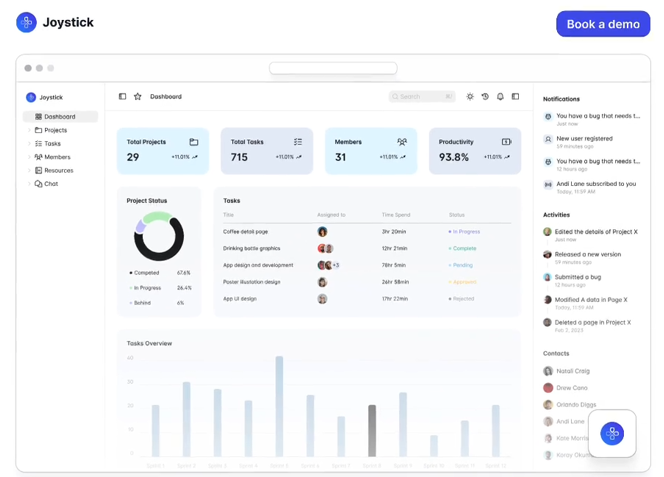This screenshot has height=477, width=664.
Task: Switch theme with the sun icon
Action: coord(470,97)
